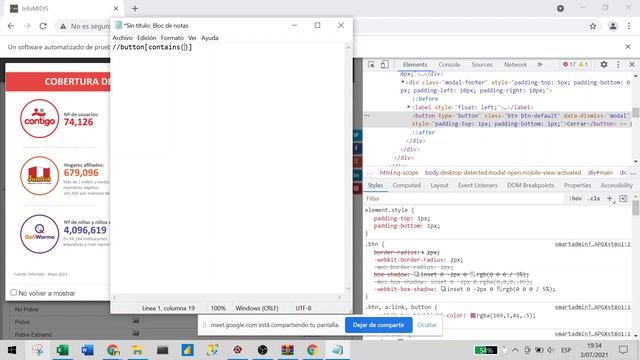Select the Event Listeners tab
The width and height of the screenshot is (640, 360).
point(478,185)
